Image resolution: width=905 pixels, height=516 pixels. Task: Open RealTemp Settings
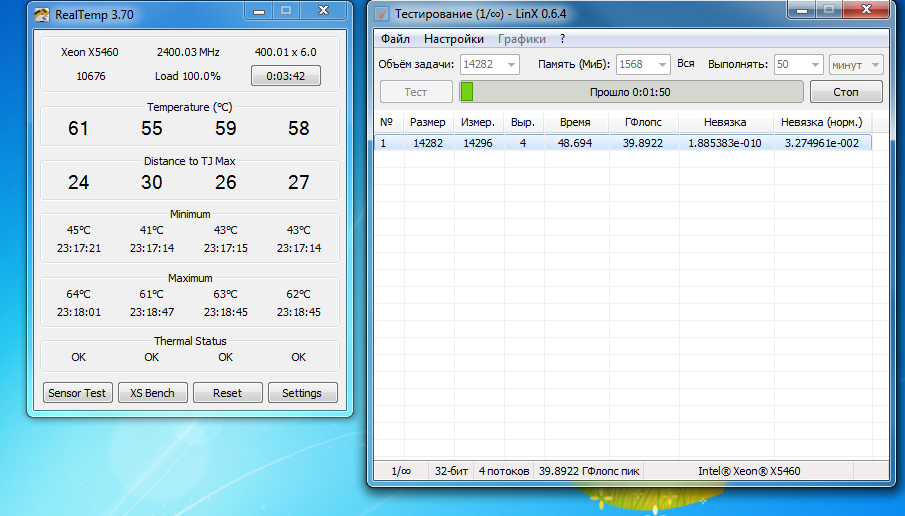tap(302, 392)
